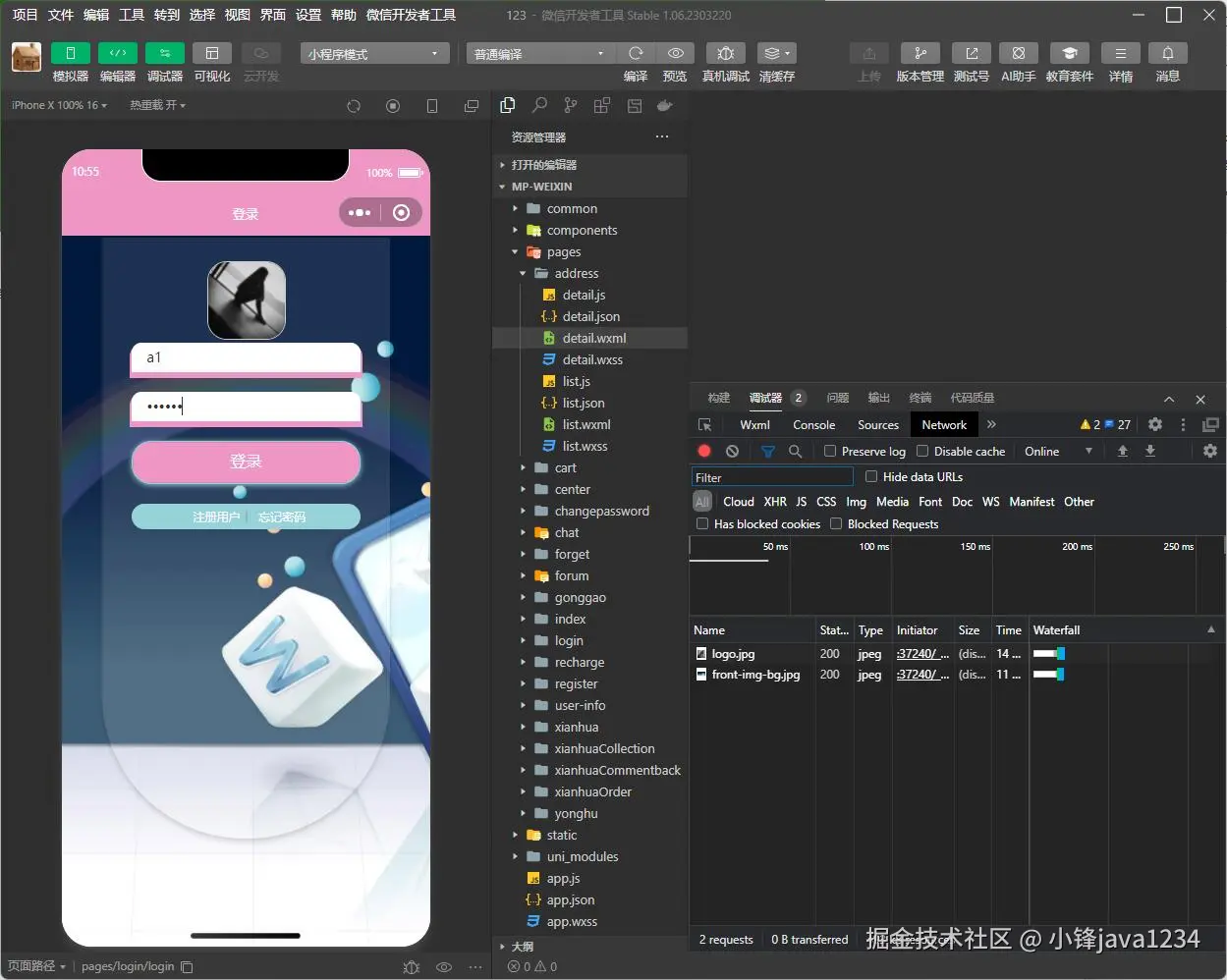Image resolution: width=1227 pixels, height=980 pixels.
Task: Open the 测试号 test account icon
Action: [x=972, y=53]
